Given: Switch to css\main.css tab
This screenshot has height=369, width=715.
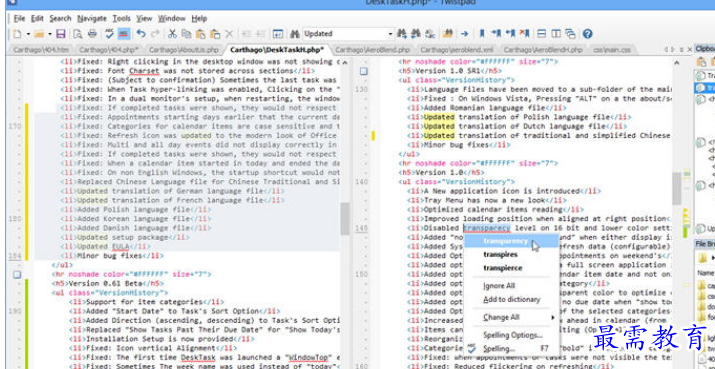Looking at the screenshot, I should pos(612,50).
